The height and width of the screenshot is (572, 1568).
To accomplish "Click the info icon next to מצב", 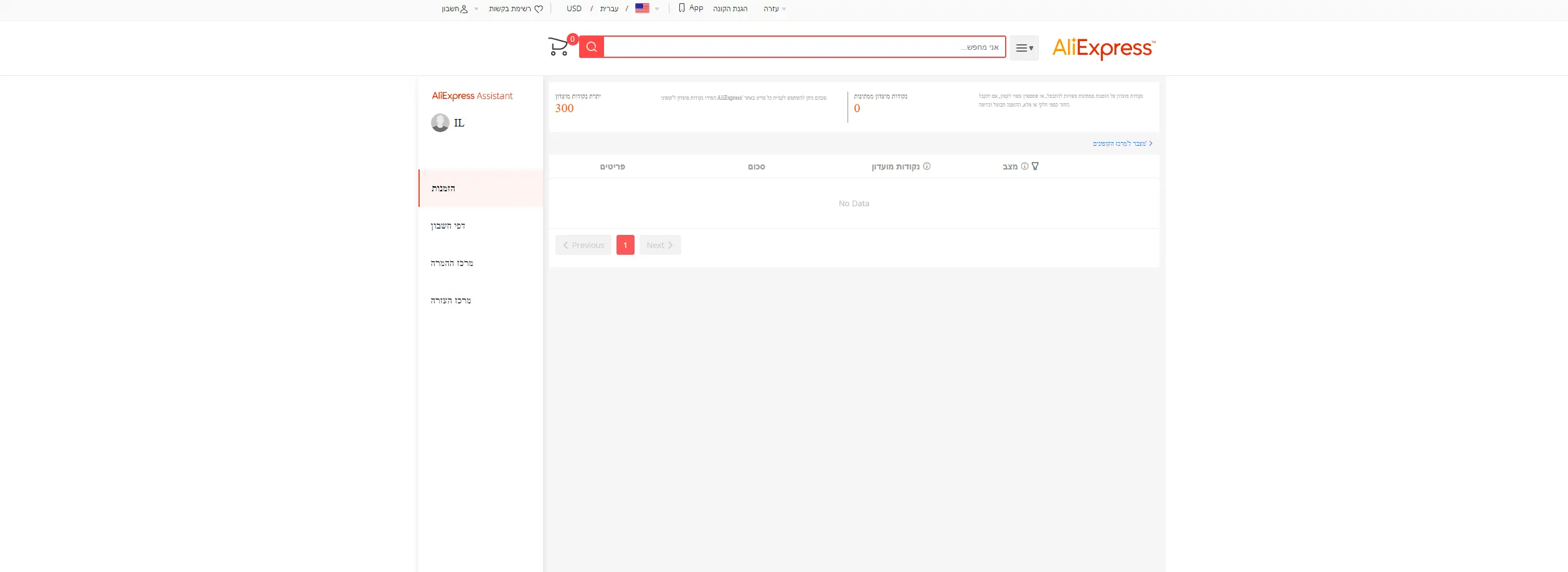I will 1024,166.
